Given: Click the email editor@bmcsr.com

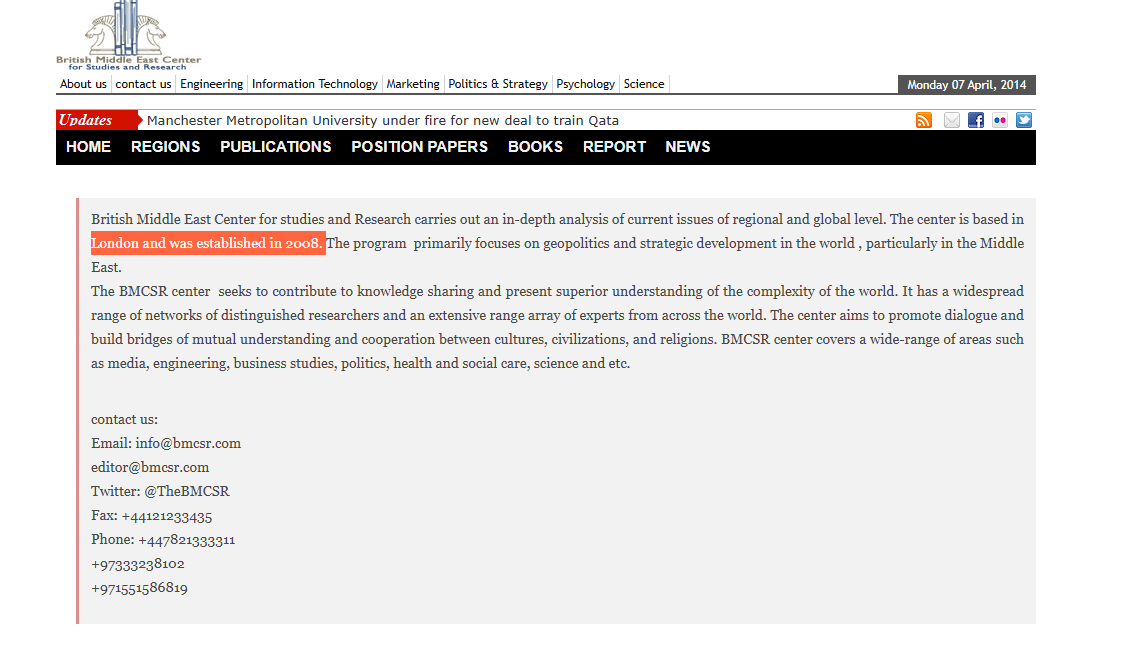Looking at the screenshot, I should 150,467.
